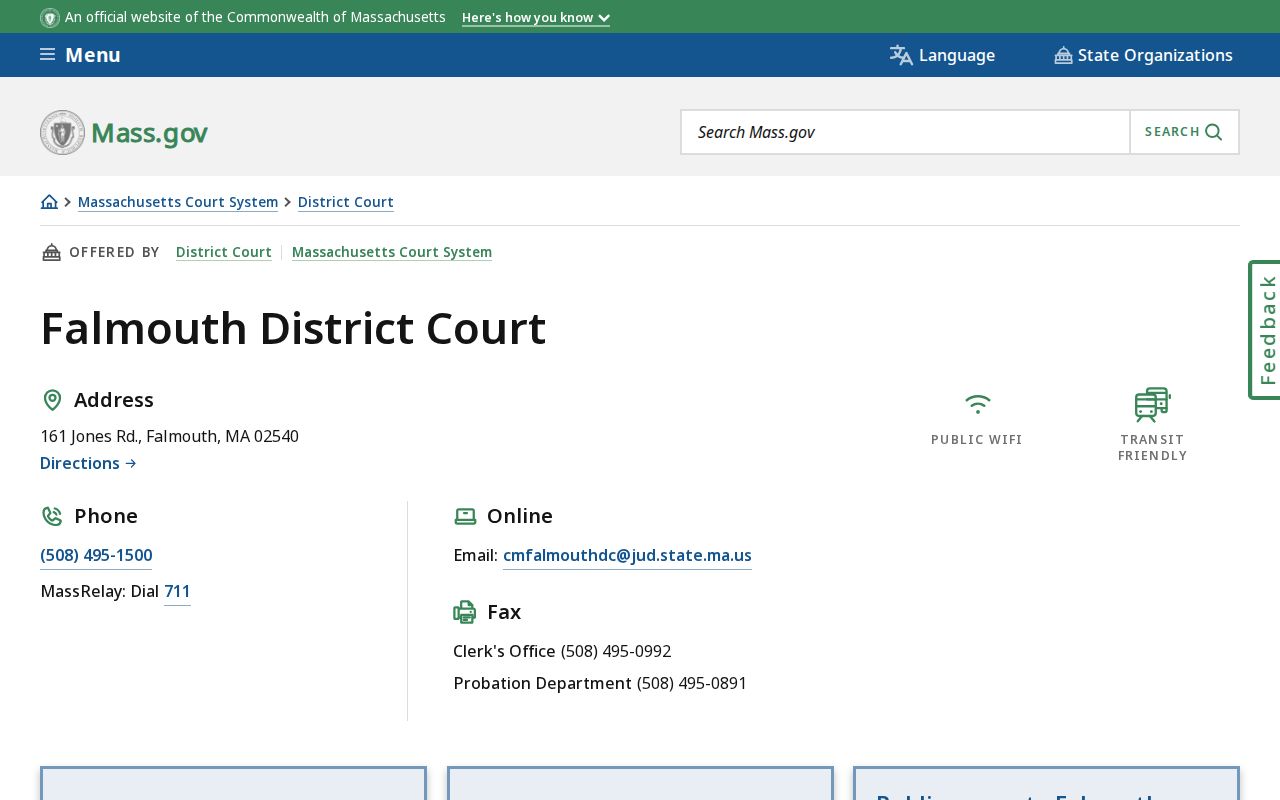This screenshot has height=800, width=1280.
Task: Click the official website shield icon
Action: point(50,18)
